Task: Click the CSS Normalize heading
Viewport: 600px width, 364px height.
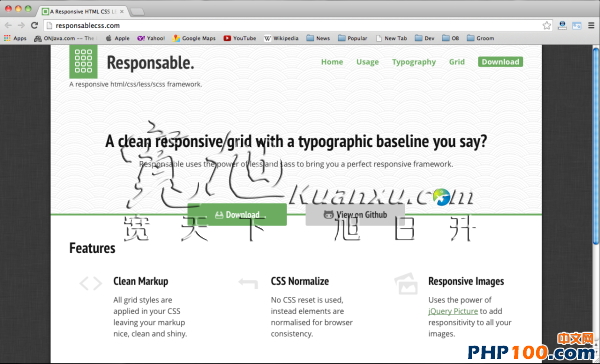Action: pyautogui.click(x=300, y=281)
